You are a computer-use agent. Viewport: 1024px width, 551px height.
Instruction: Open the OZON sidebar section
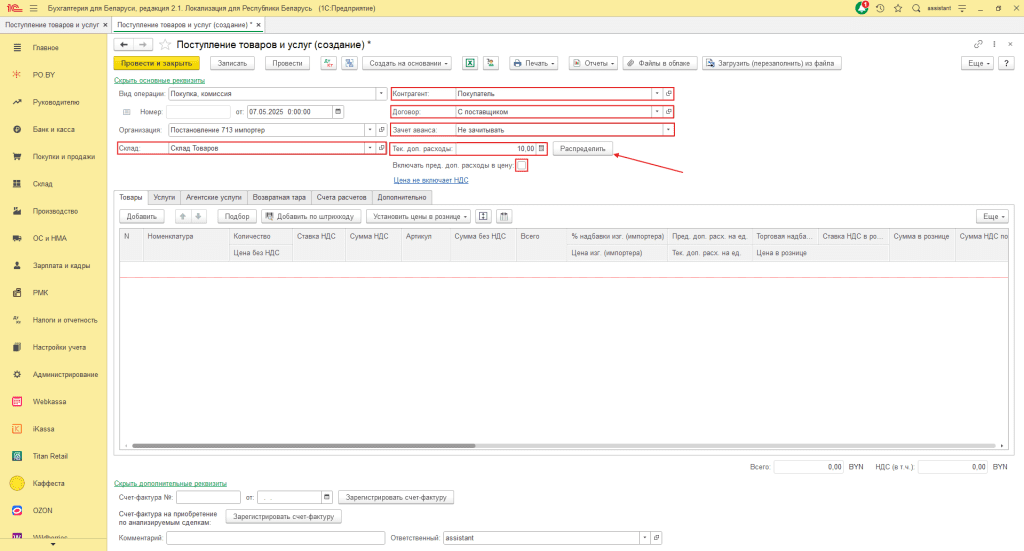tap(54, 511)
